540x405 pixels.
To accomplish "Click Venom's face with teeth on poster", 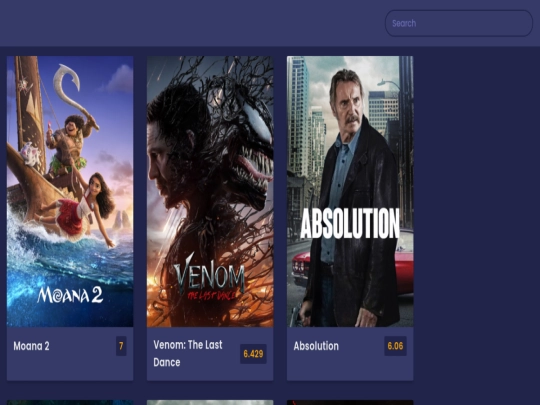I will pos(253,148).
